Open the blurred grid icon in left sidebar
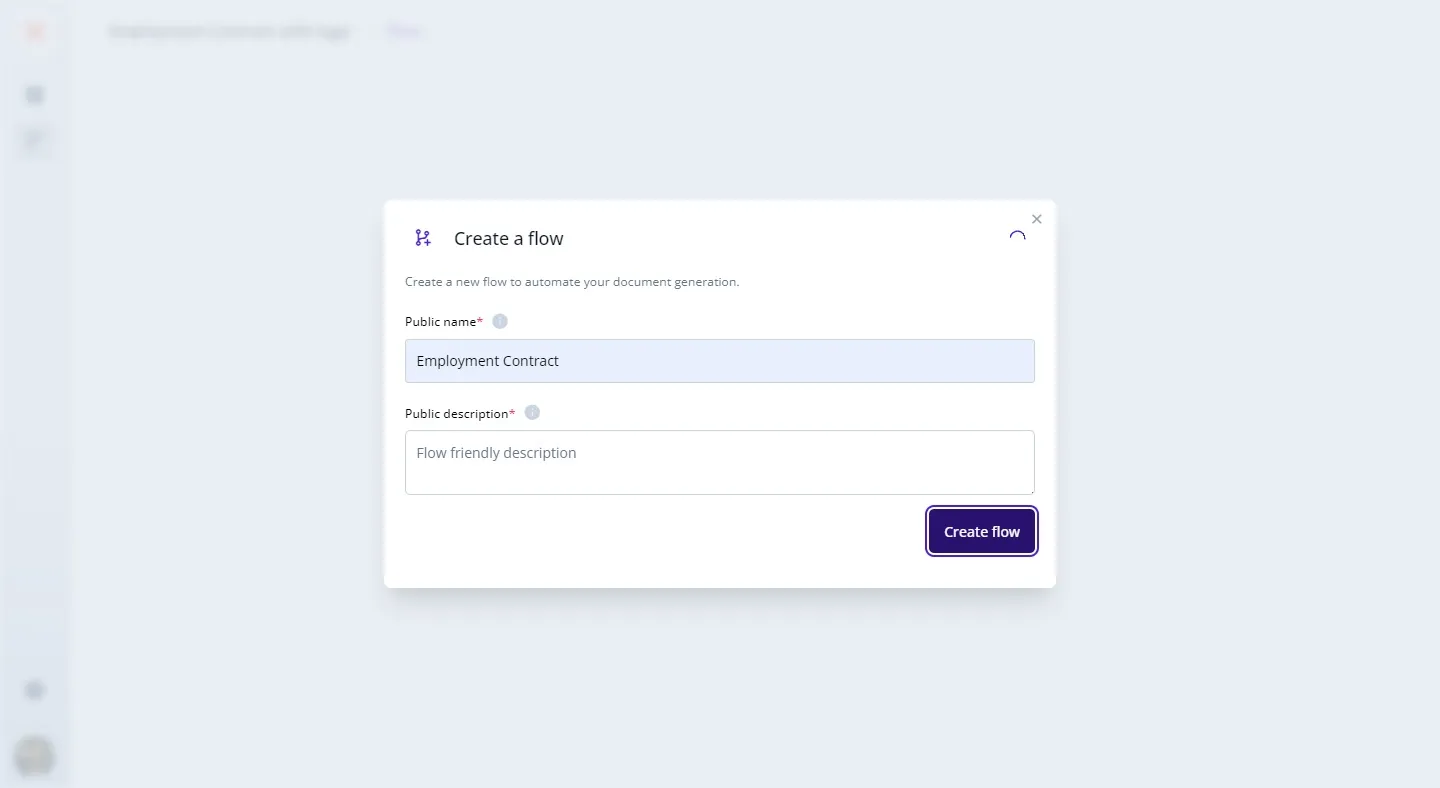Image resolution: width=1440 pixels, height=788 pixels. 35,95
